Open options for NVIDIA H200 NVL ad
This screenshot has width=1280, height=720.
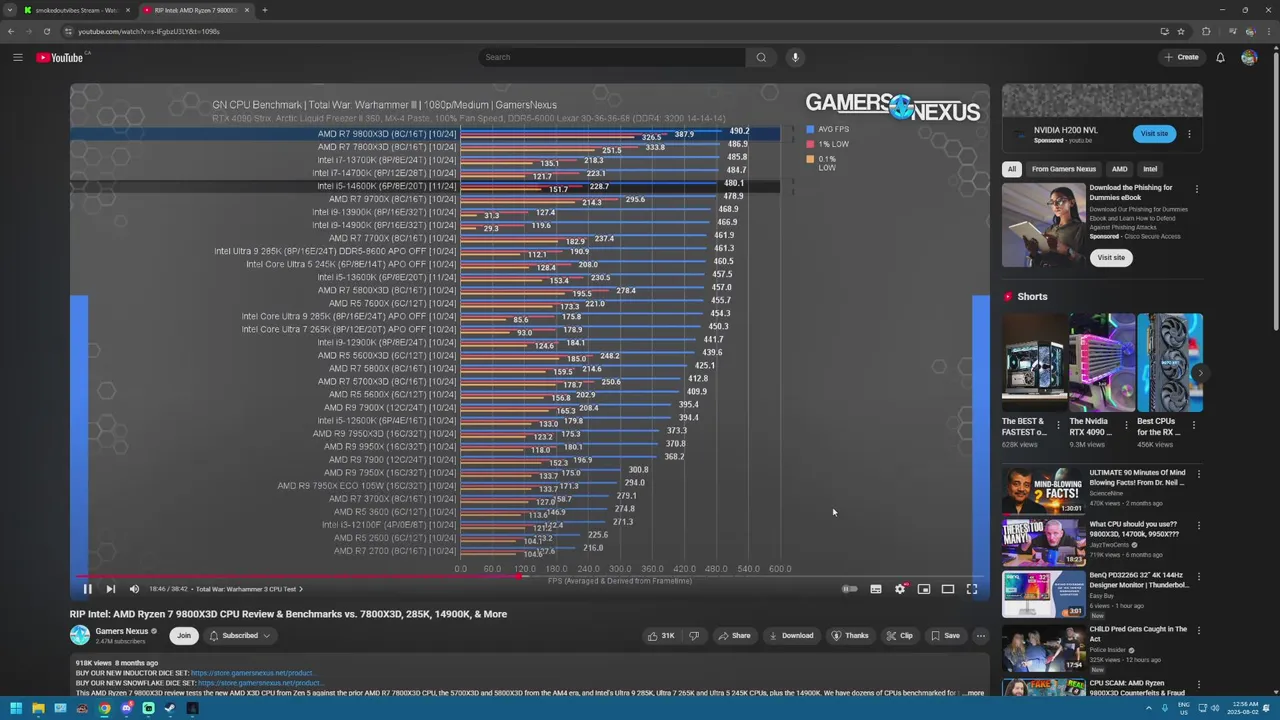[x=1189, y=134]
